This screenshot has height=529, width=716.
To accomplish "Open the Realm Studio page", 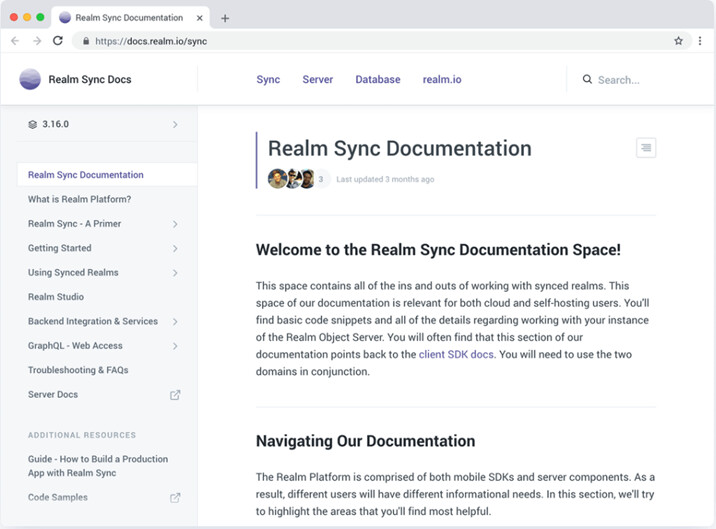I will click(x=56, y=297).
